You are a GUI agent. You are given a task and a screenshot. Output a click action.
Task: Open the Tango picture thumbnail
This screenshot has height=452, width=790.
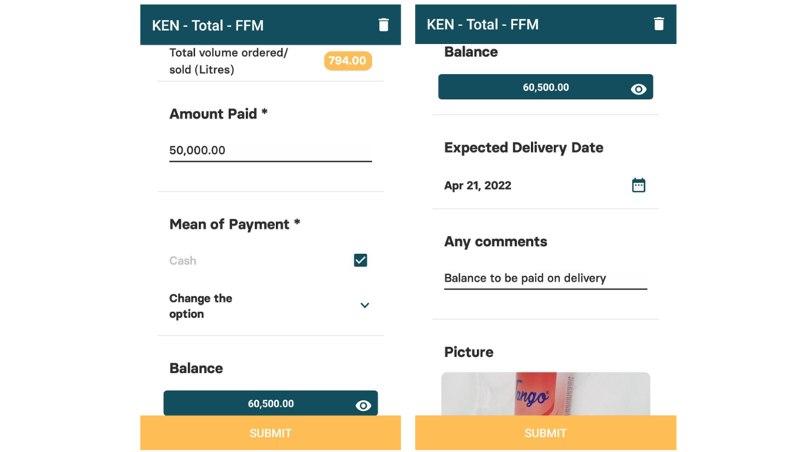(545, 394)
